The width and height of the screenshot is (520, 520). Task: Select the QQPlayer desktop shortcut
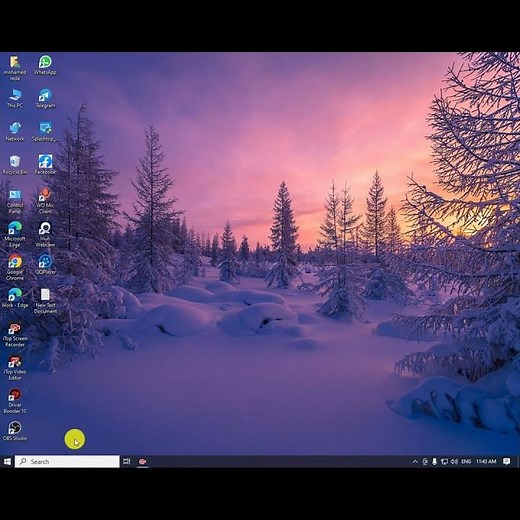[x=45, y=265]
